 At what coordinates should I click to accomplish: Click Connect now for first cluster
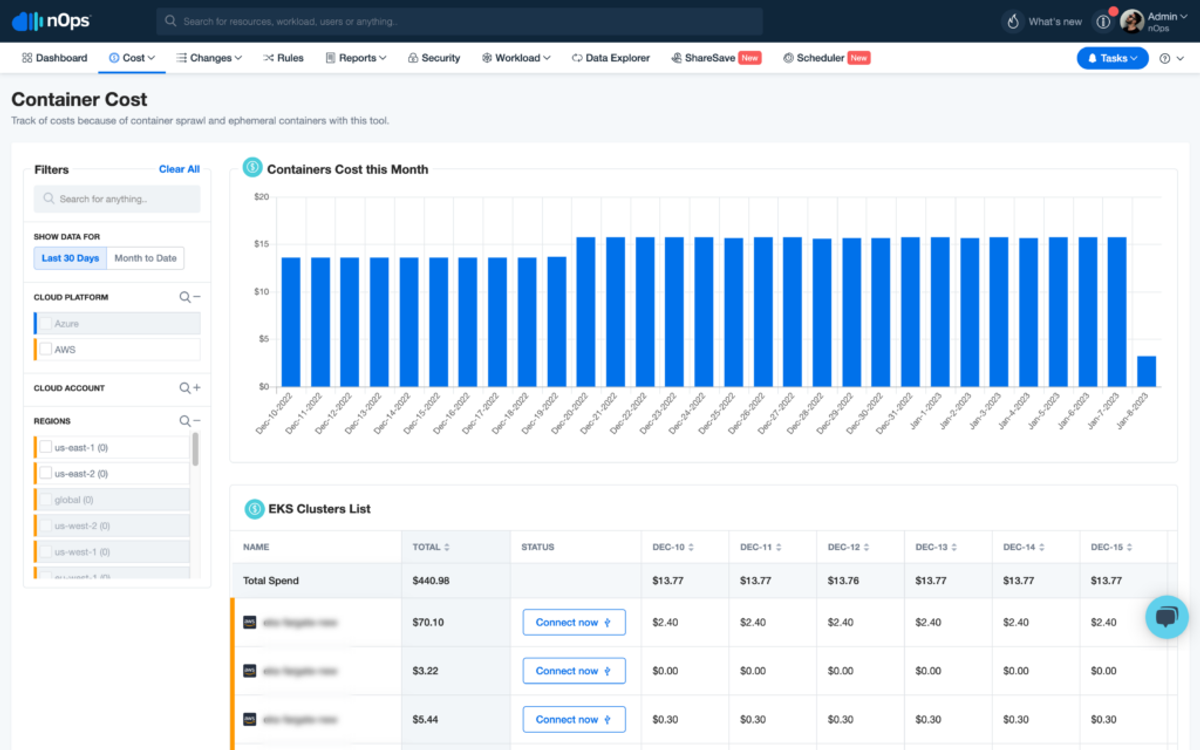tap(574, 622)
